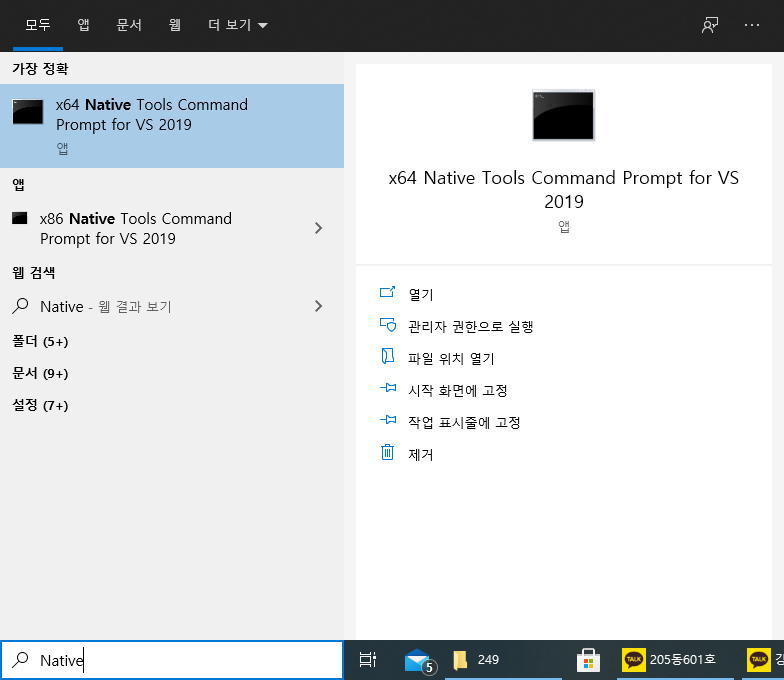Choose 작업 표시줄에 고정
Screen dimensions: 784x680
[464, 422]
